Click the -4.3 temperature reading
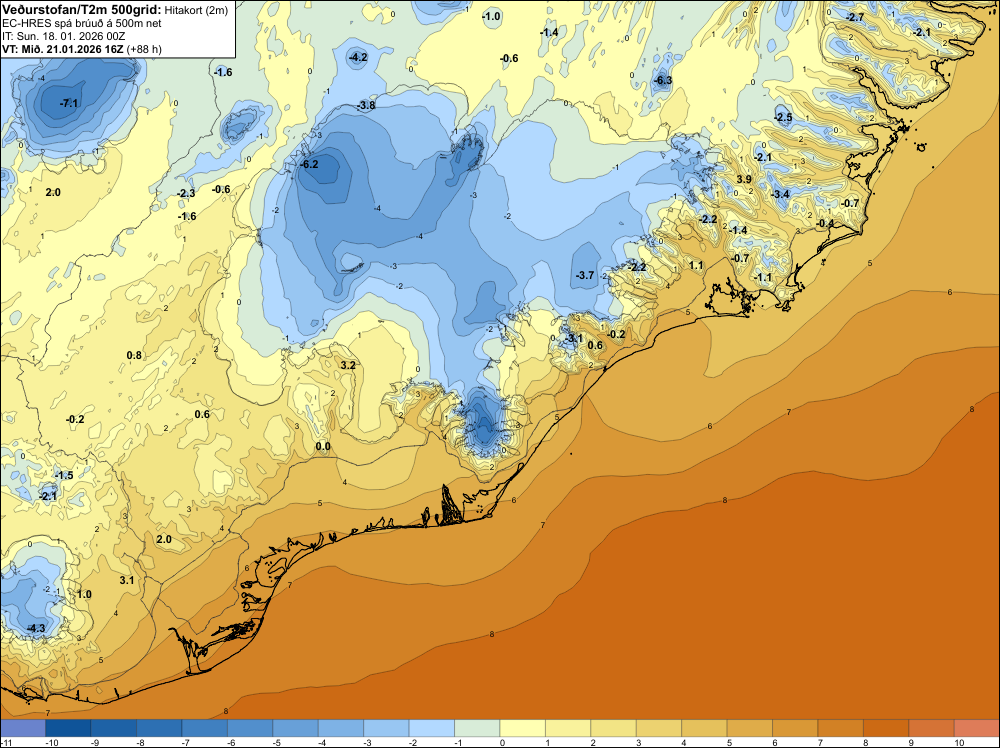The width and height of the screenshot is (1000, 748). (x=36, y=628)
